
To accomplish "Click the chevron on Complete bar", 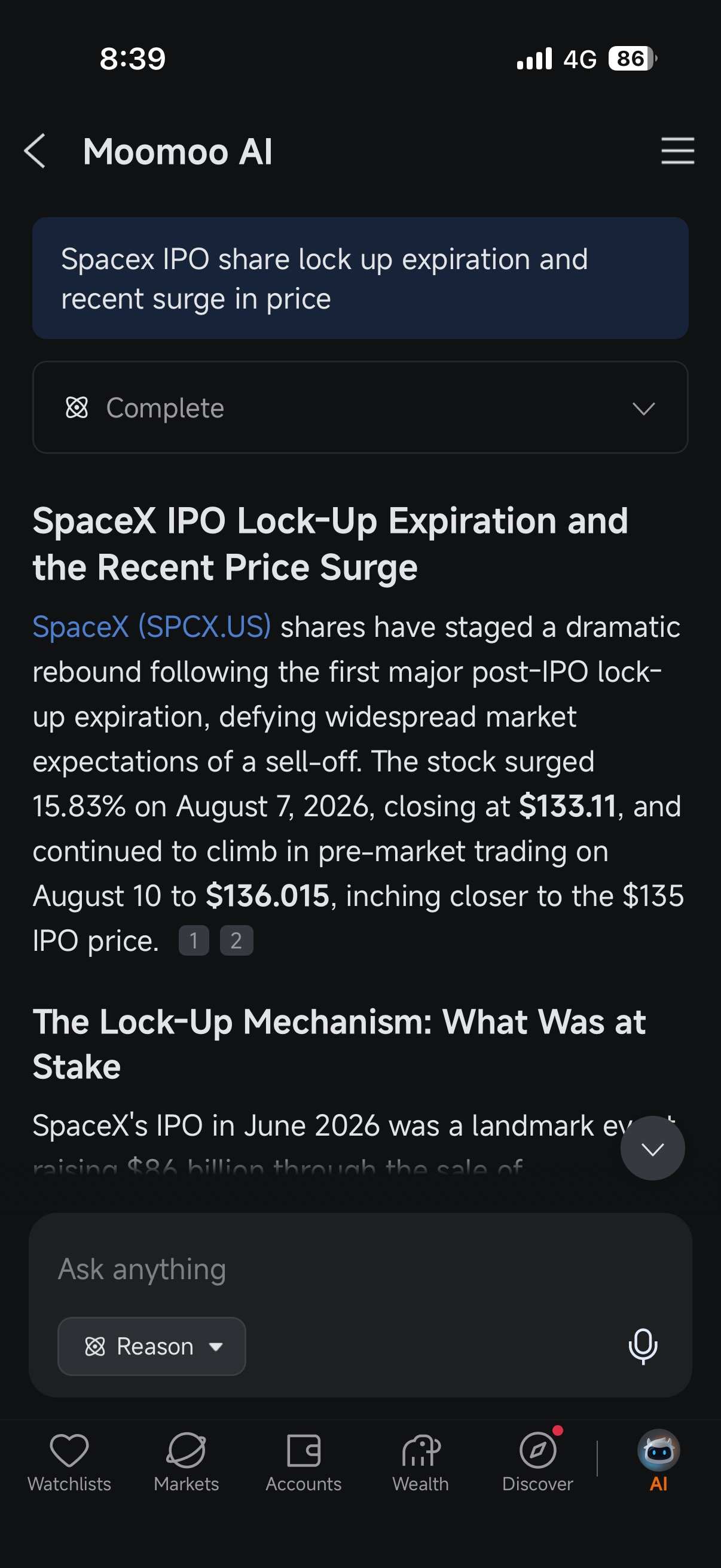I will [643, 408].
